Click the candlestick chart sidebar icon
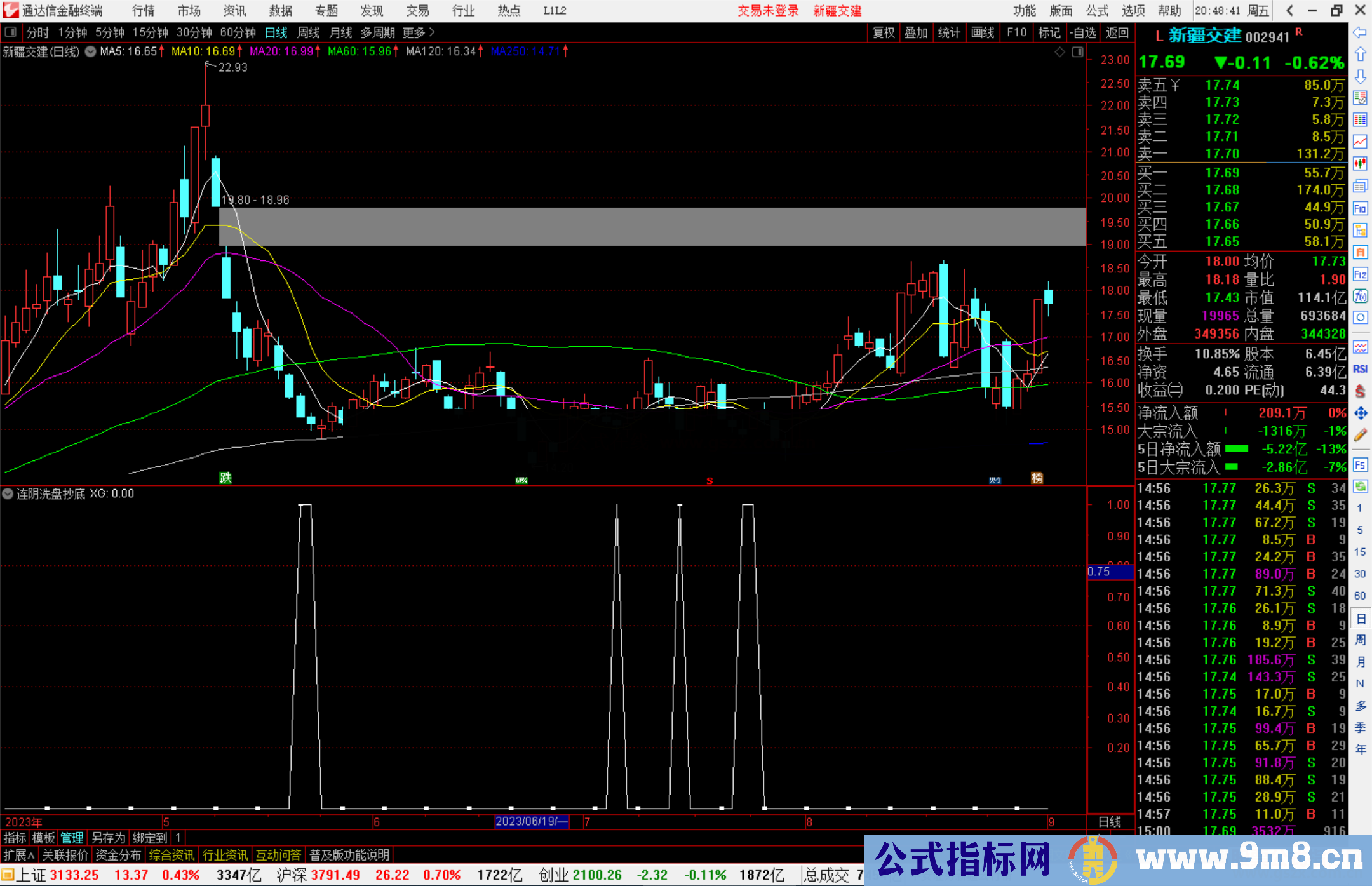 point(1360,164)
